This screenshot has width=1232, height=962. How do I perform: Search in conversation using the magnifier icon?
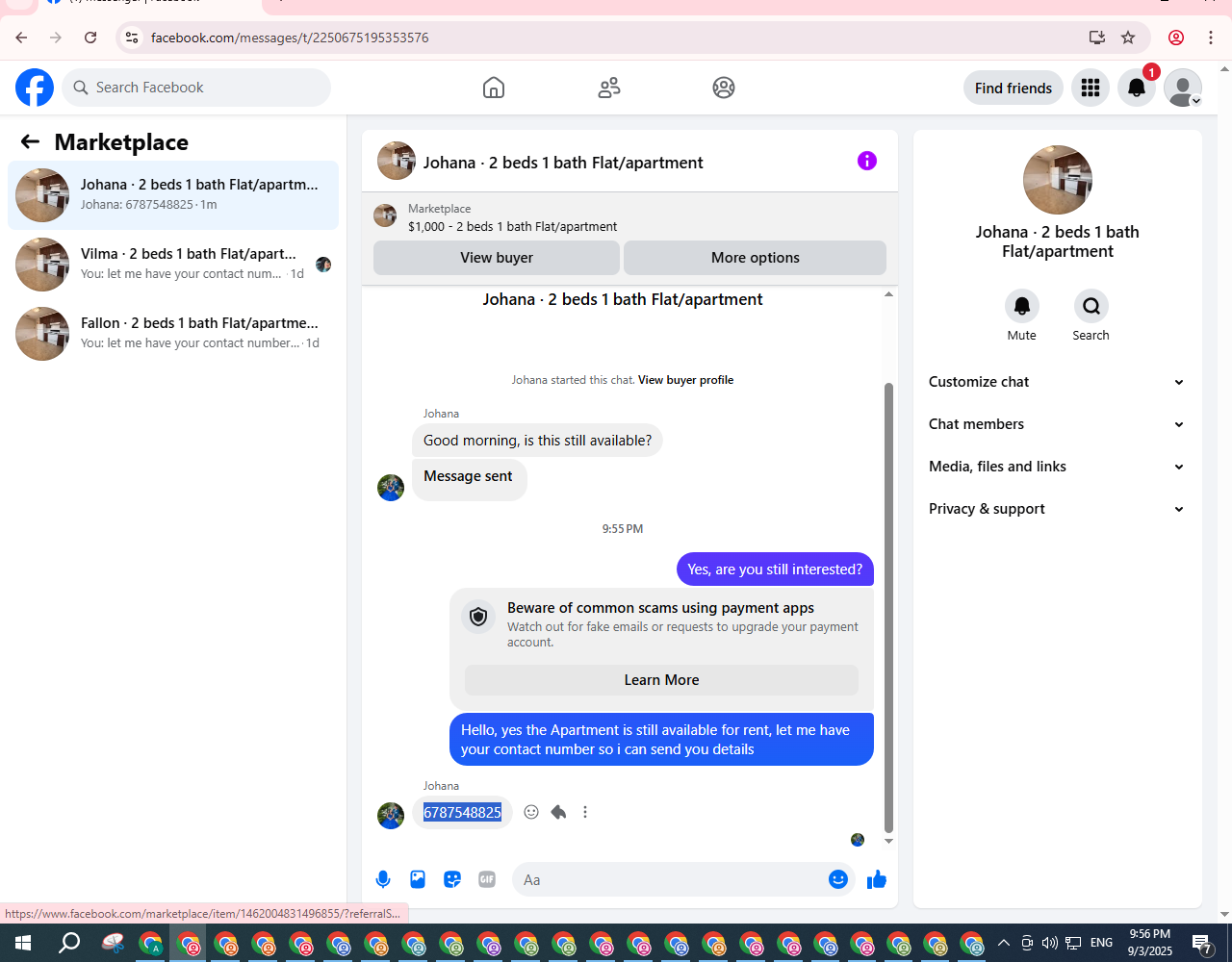click(1091, 306)
